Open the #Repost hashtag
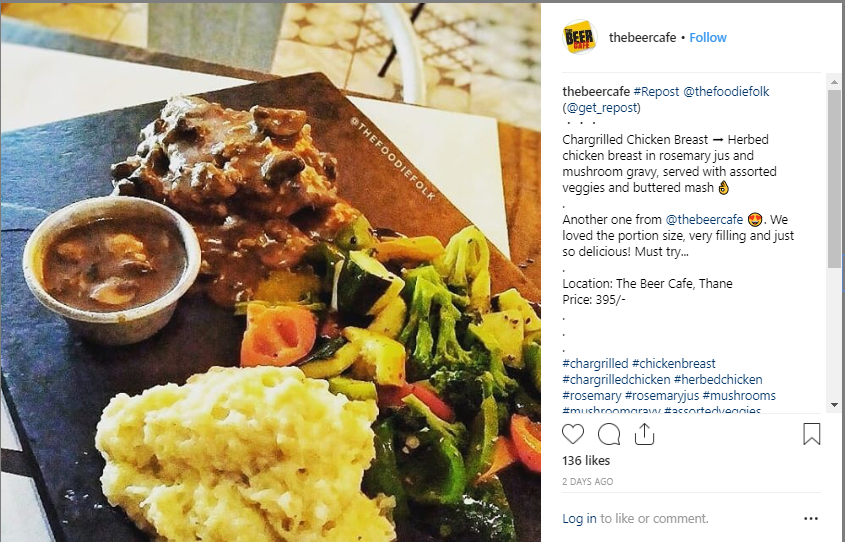The height and width of the screenshot is (542, 845). tap(656, 92)
